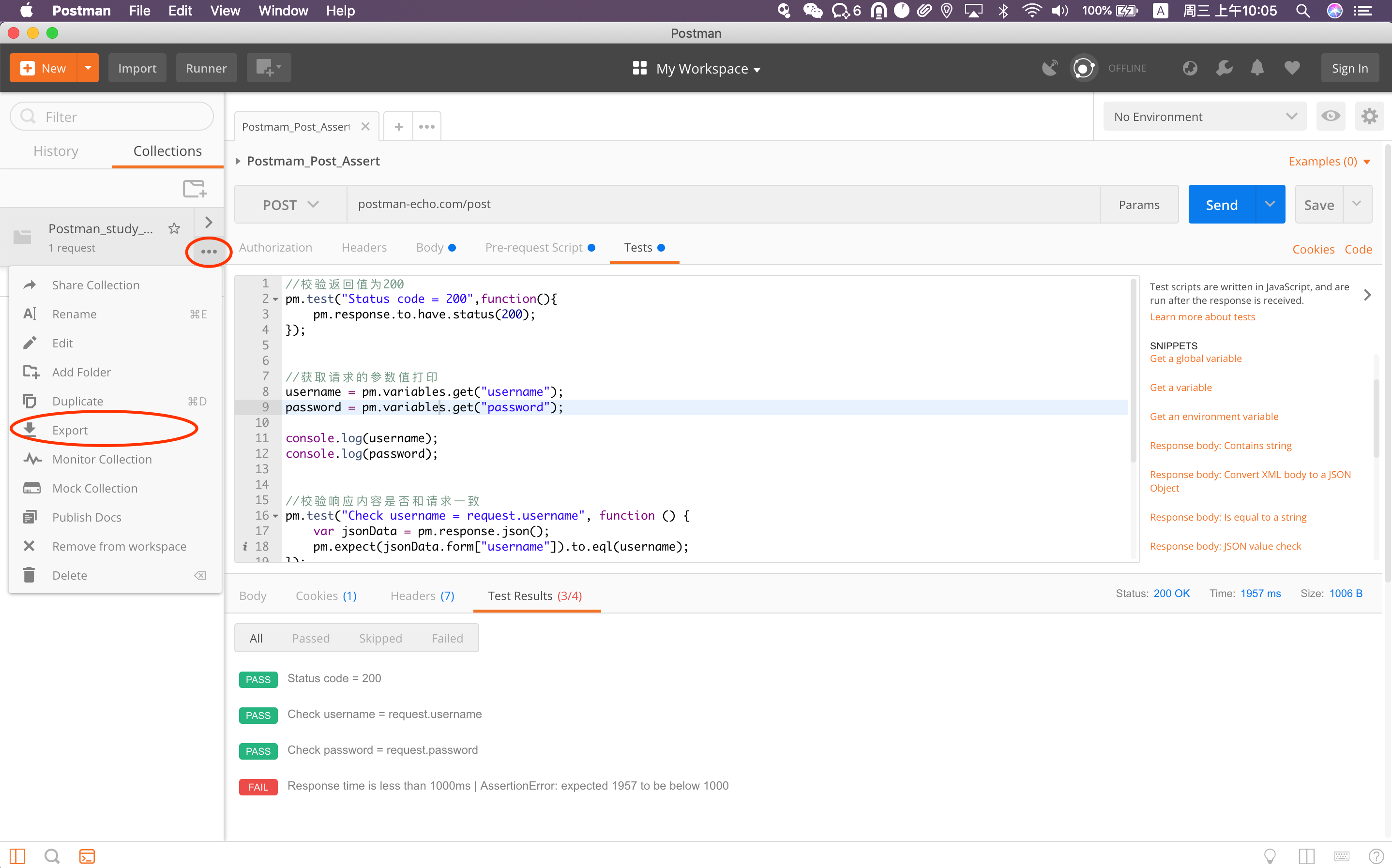This screenshot has width=1392, height=868.
Task: Collapse the snippets panel chevron
Action: tap(1367, 295)
